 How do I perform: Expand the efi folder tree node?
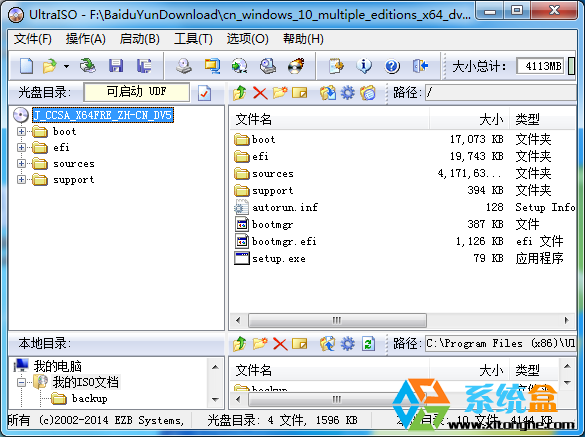coord(21,147)
